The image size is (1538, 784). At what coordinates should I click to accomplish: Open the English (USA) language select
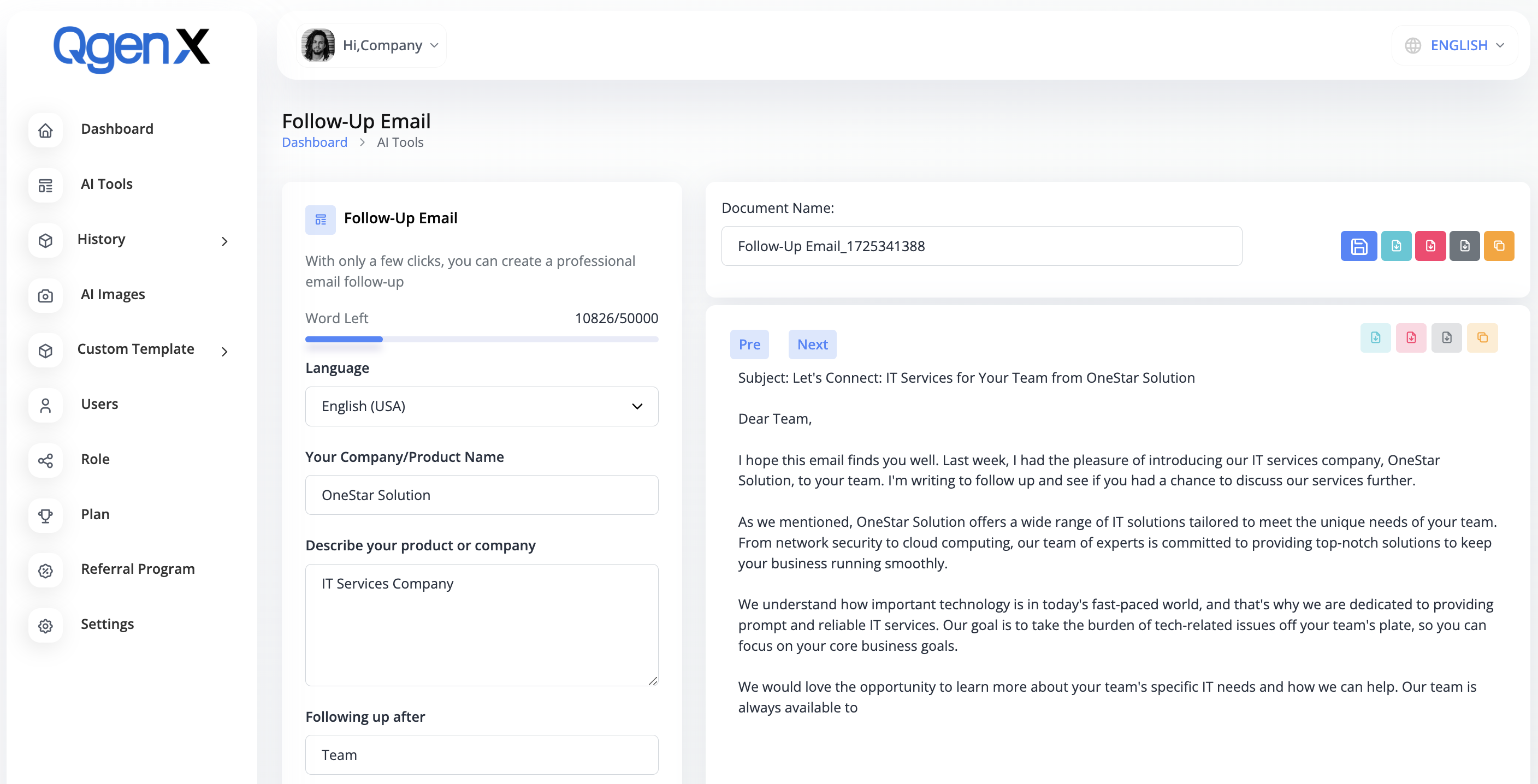[482, 406]
